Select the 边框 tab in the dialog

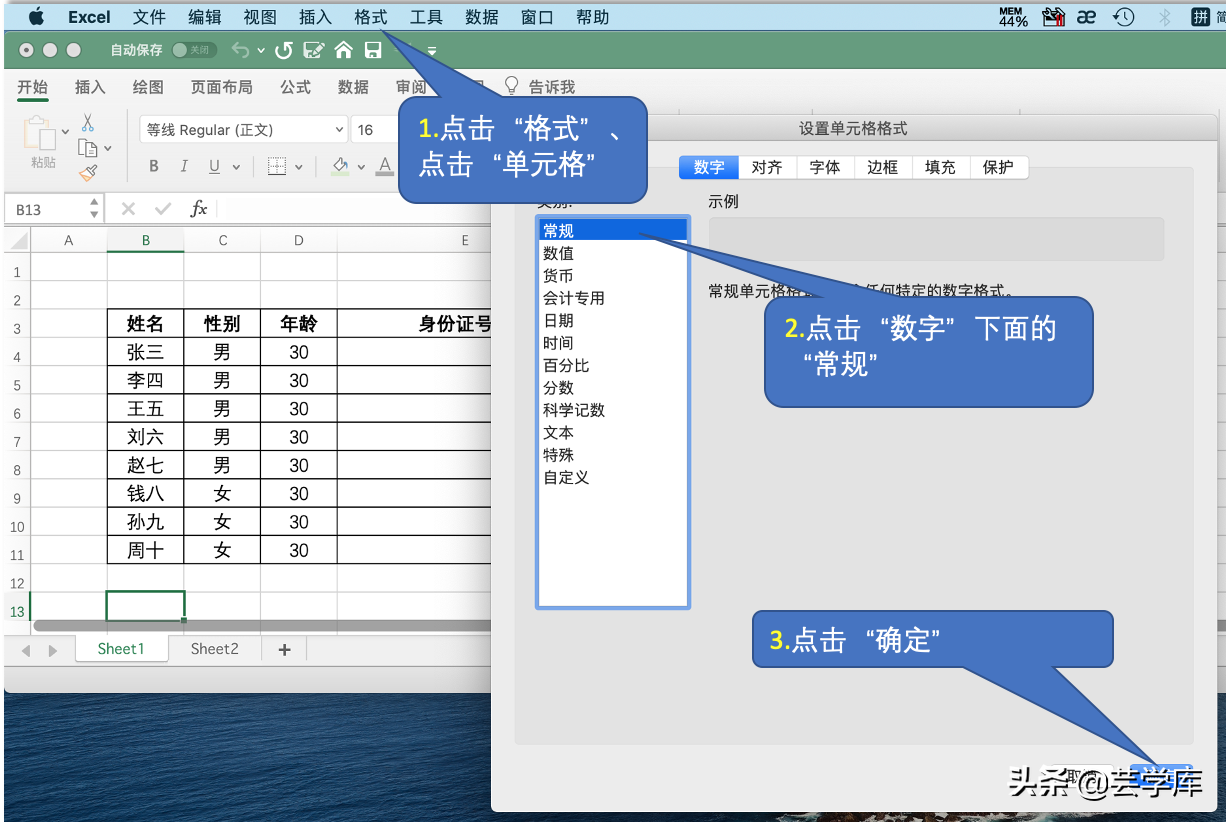coord(883,168)
